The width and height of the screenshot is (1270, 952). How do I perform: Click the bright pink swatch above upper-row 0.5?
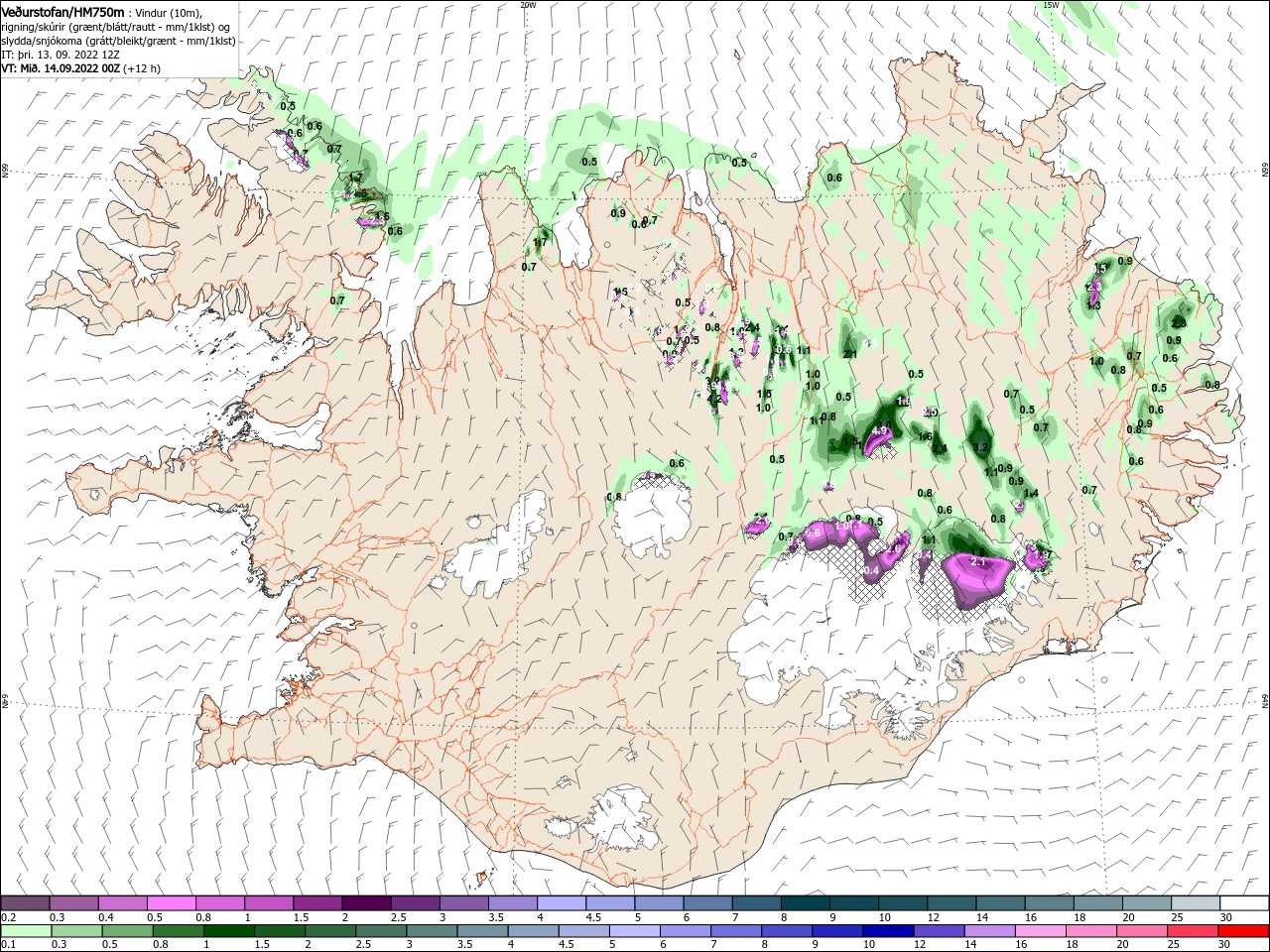[171, 903]
